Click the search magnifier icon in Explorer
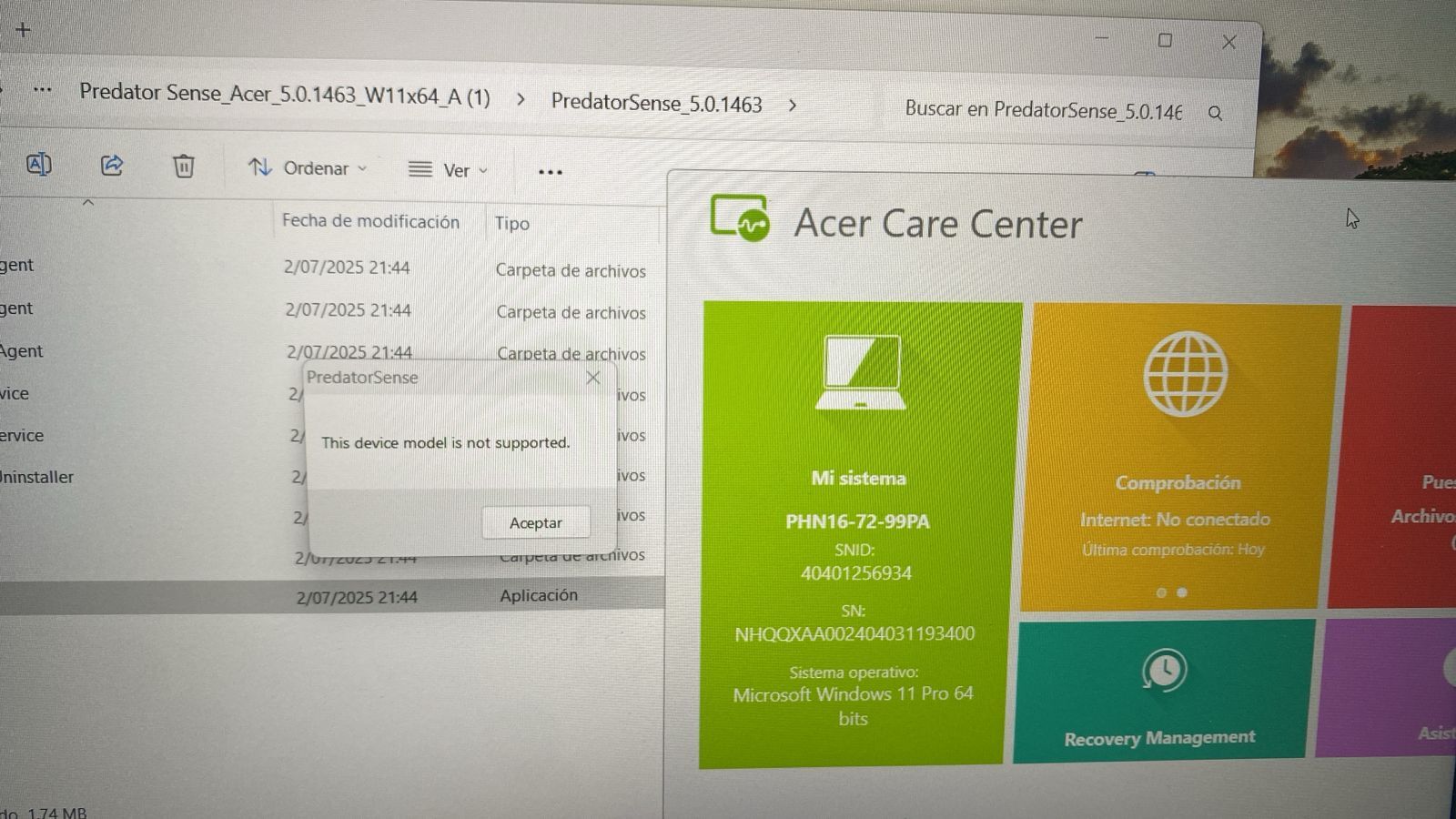 pos(1215,114)
